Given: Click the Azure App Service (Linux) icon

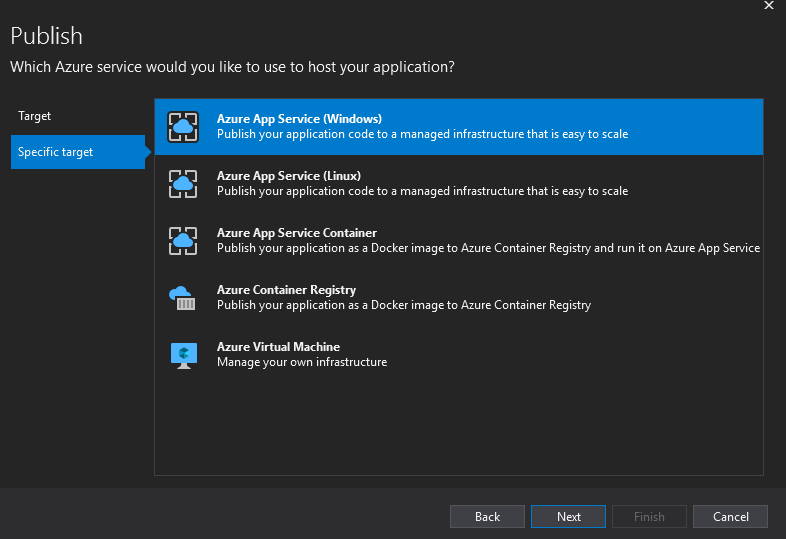Looking at the screenshot, I should tap(183, 183).
